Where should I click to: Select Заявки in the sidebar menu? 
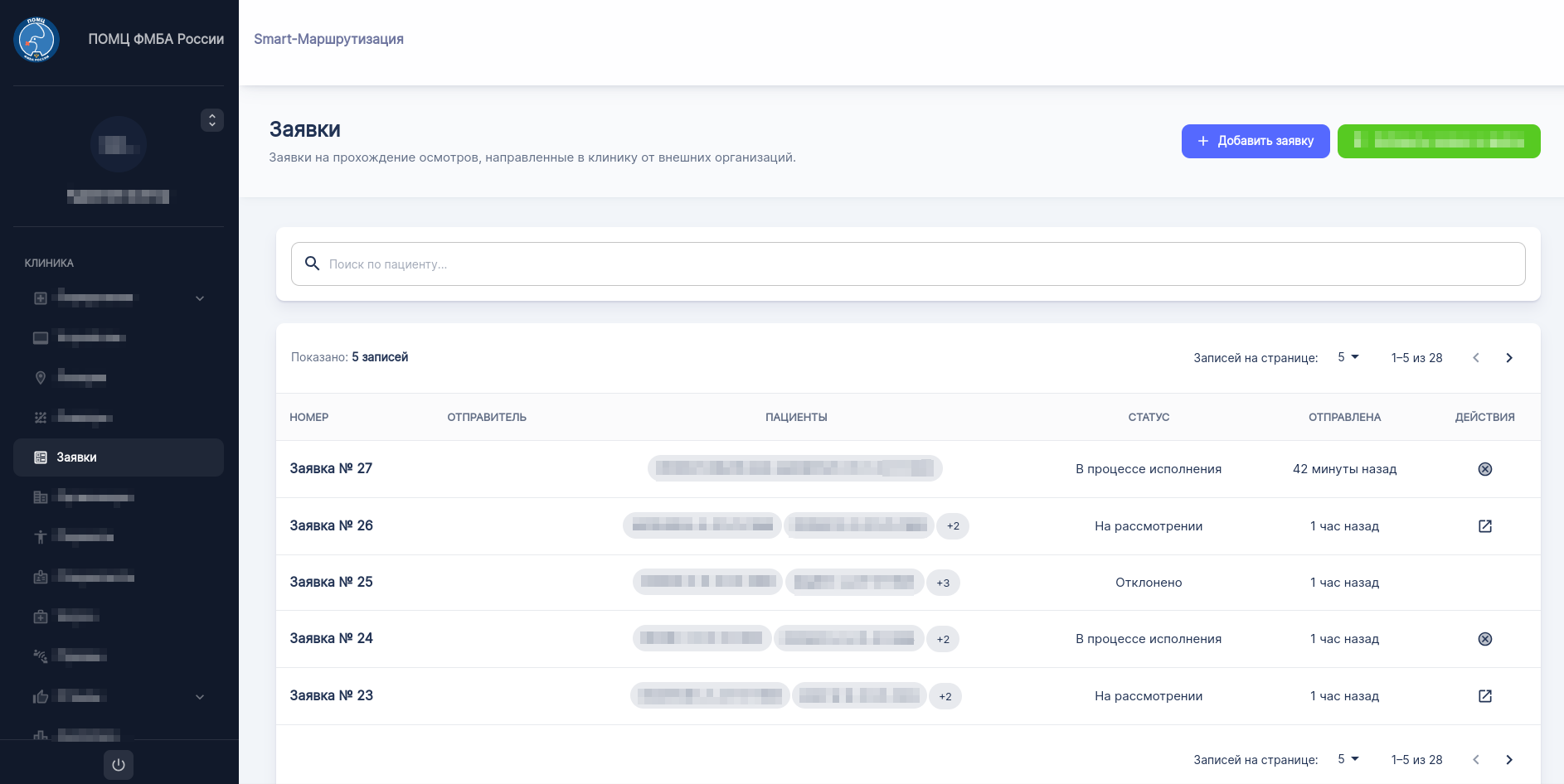119,457
